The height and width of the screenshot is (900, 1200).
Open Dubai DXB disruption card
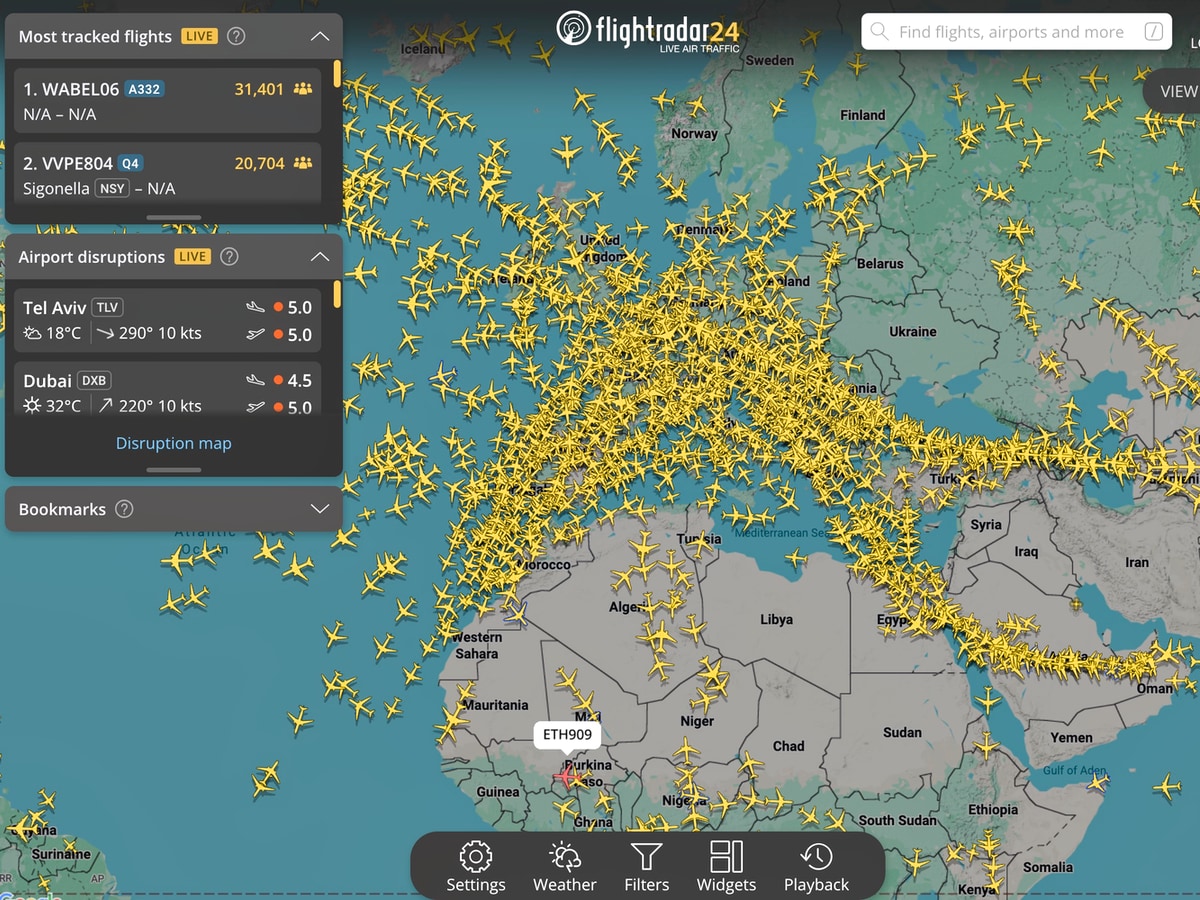(x=168, y=389)
